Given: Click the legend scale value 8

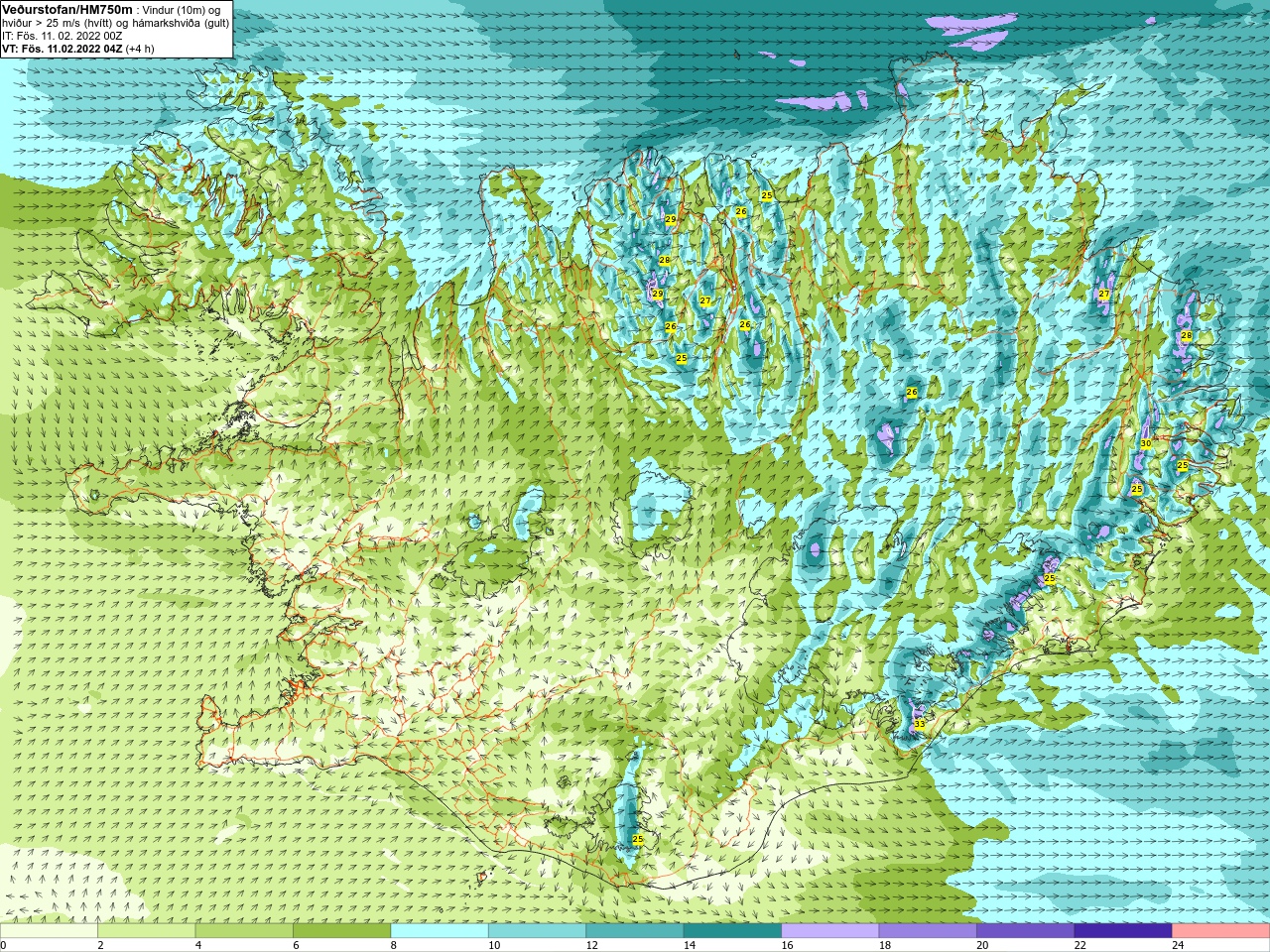Looking at the screenshot, I should pyautogui.click(x=394, y=945).
